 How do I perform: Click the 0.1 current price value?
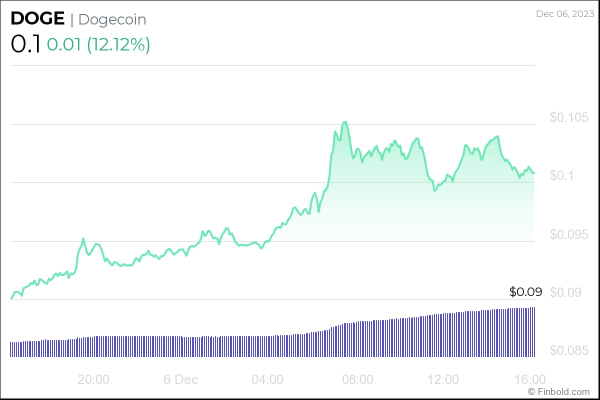(x=25, y=45)
